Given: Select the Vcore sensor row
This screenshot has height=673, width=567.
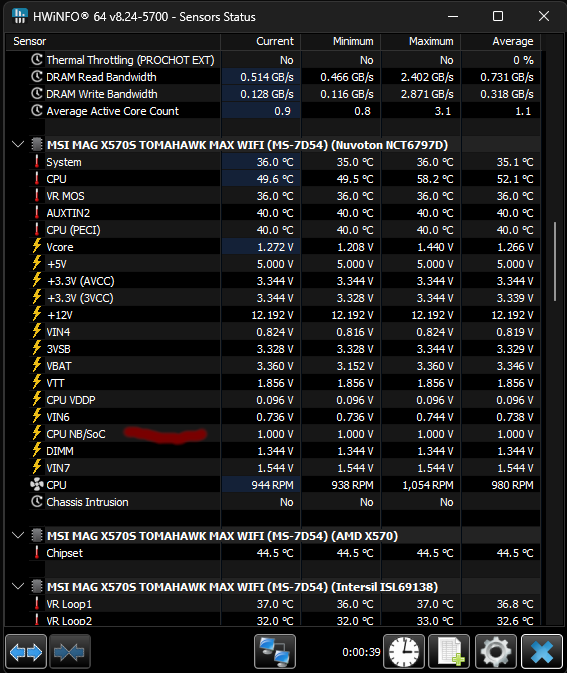Looking at the screenshot, I should 285,247.
